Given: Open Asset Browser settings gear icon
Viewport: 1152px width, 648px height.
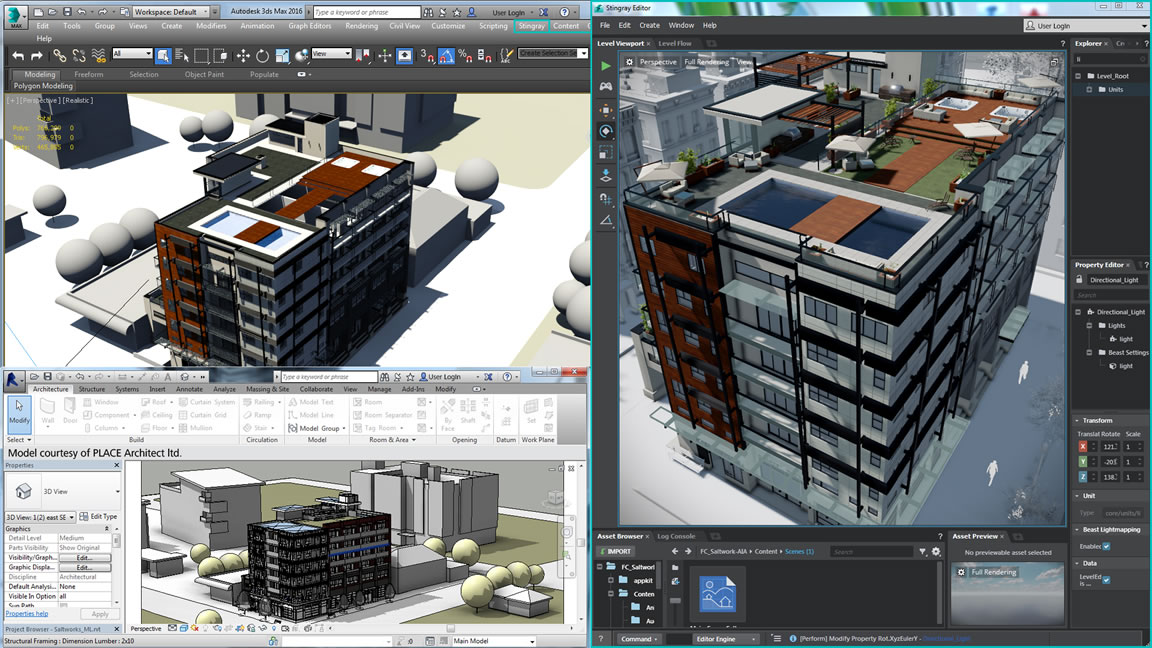Looking at the screenshot, I should coord(936,551).
